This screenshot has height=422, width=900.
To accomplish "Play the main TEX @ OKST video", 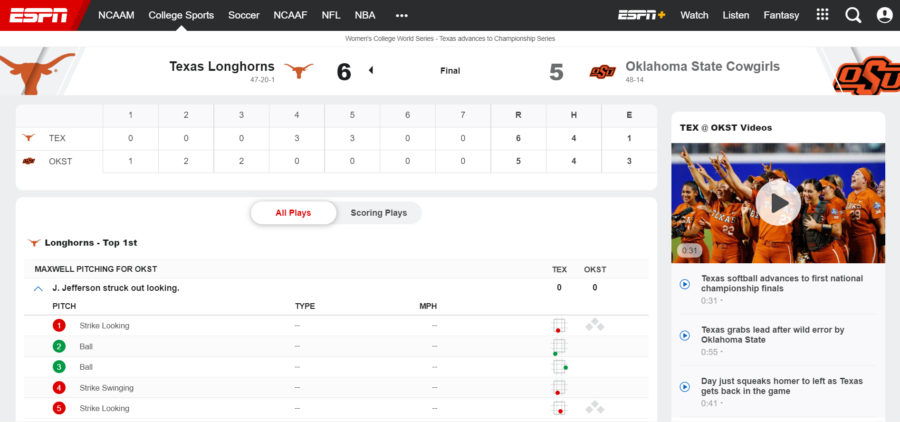I will 778,203.
